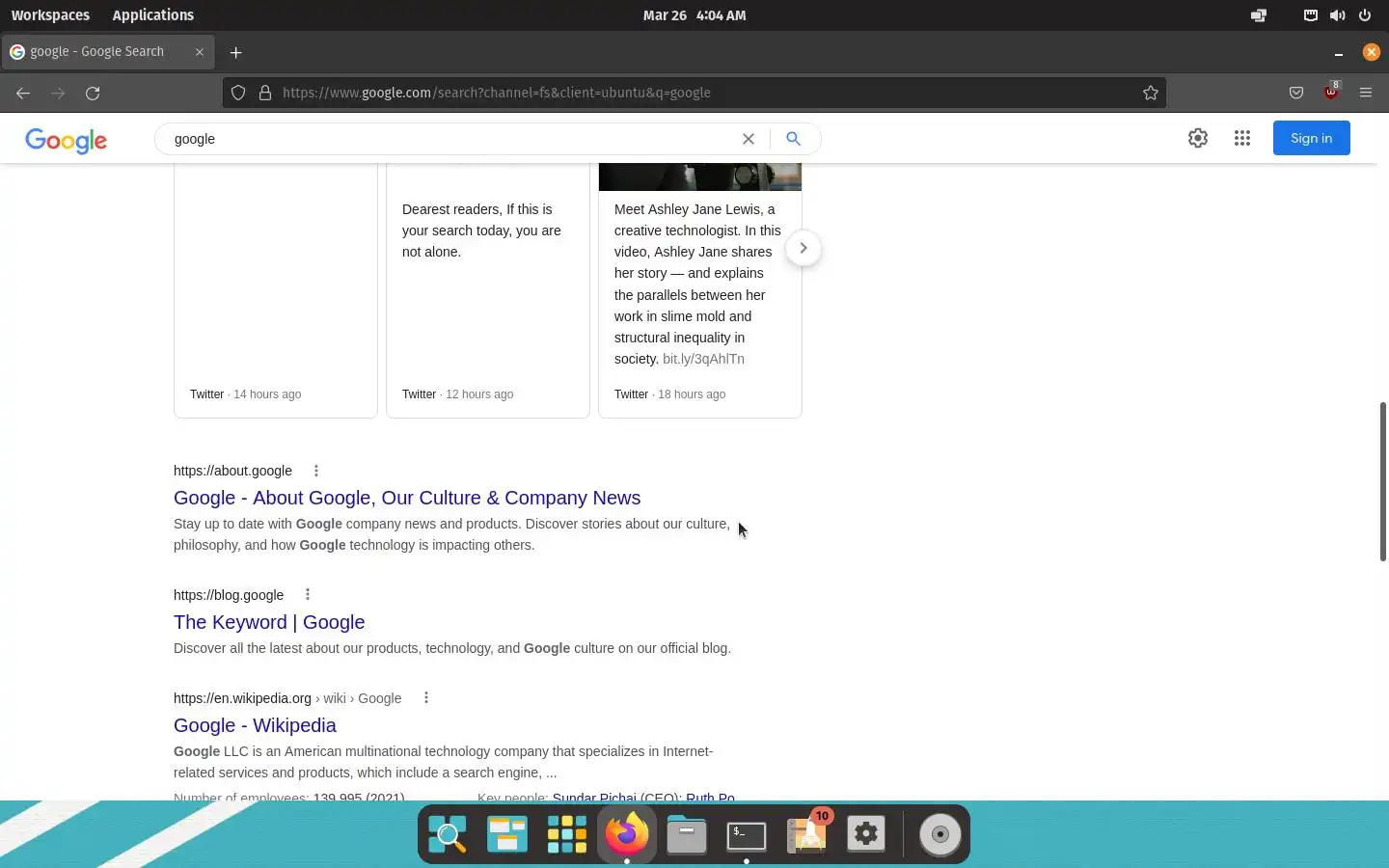Open the tracking protection shield icon

238,93
